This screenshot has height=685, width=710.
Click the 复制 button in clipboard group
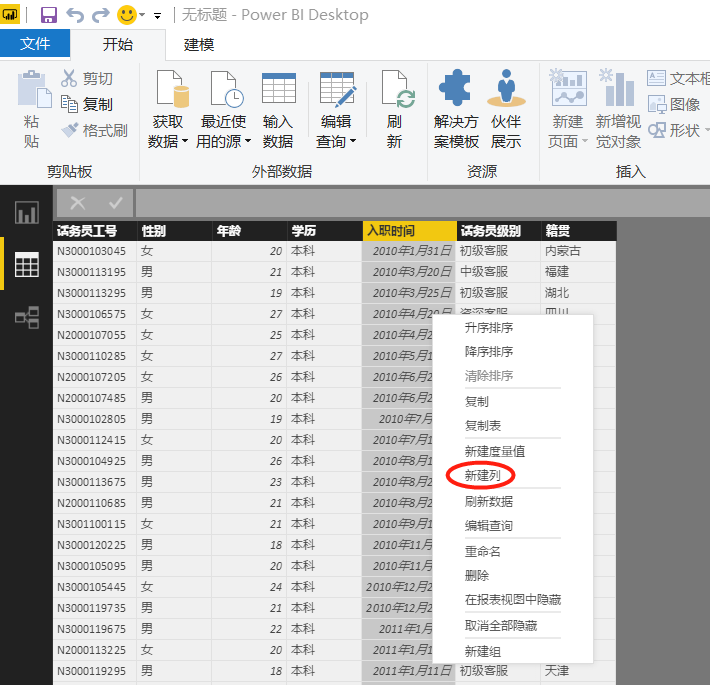87,104
